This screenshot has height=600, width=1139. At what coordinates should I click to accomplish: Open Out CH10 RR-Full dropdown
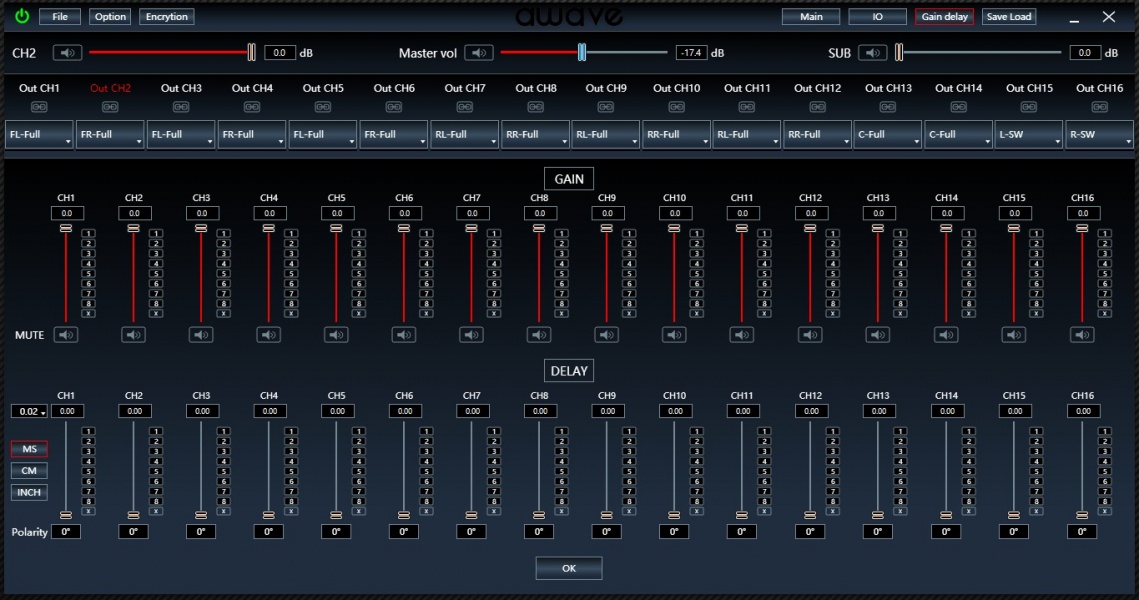[676, 134]
